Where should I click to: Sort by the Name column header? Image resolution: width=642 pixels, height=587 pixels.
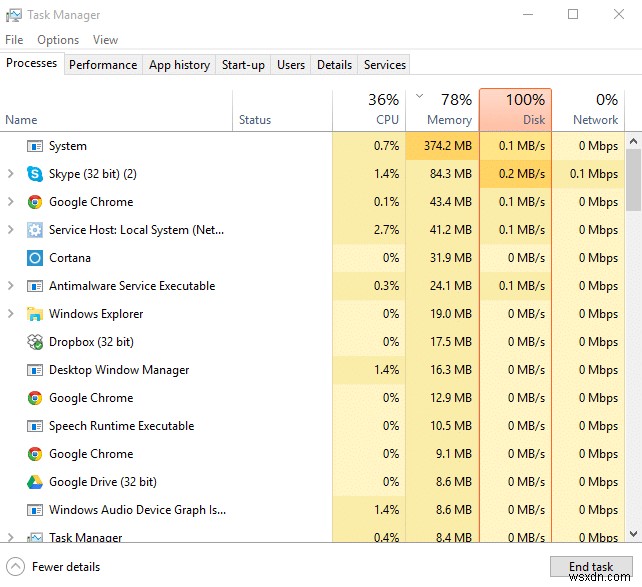116,110
